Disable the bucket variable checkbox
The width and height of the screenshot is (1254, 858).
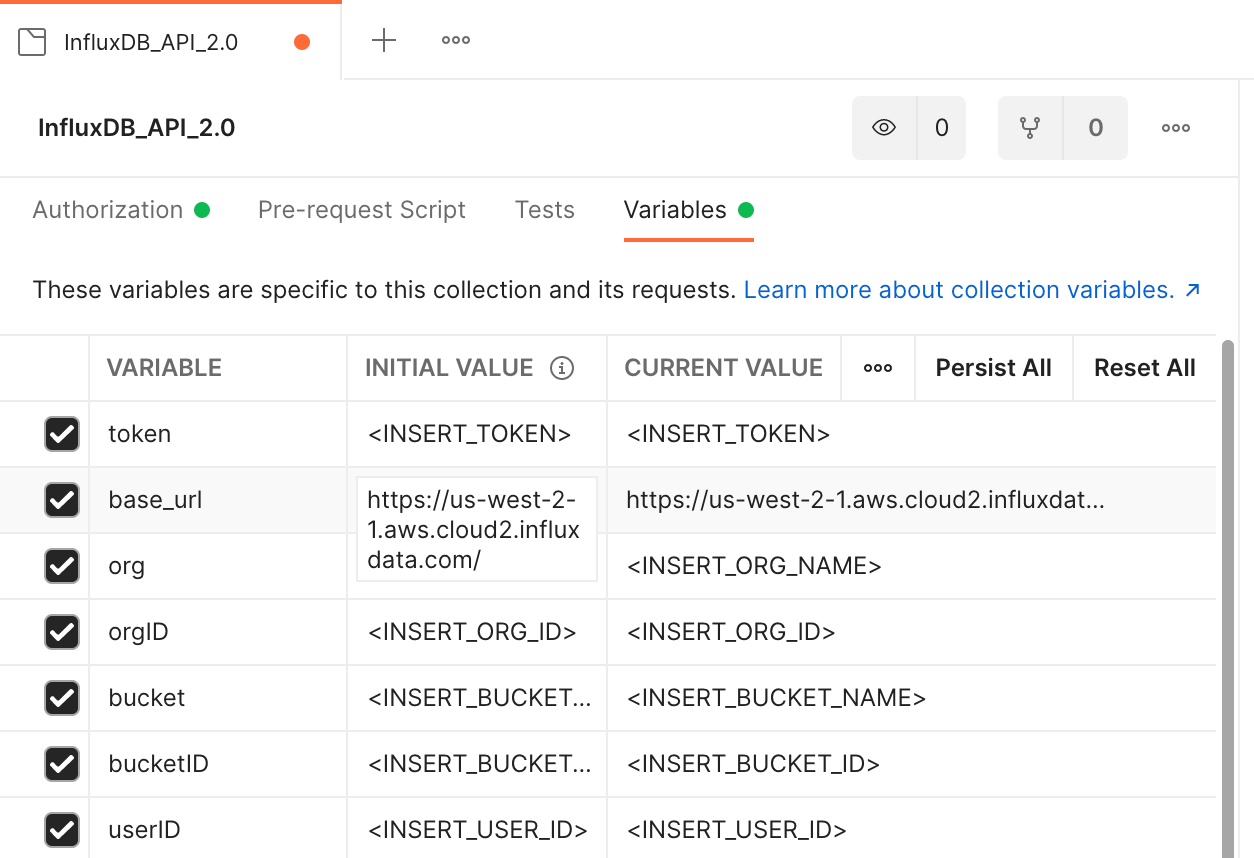[x=62, y=698]
